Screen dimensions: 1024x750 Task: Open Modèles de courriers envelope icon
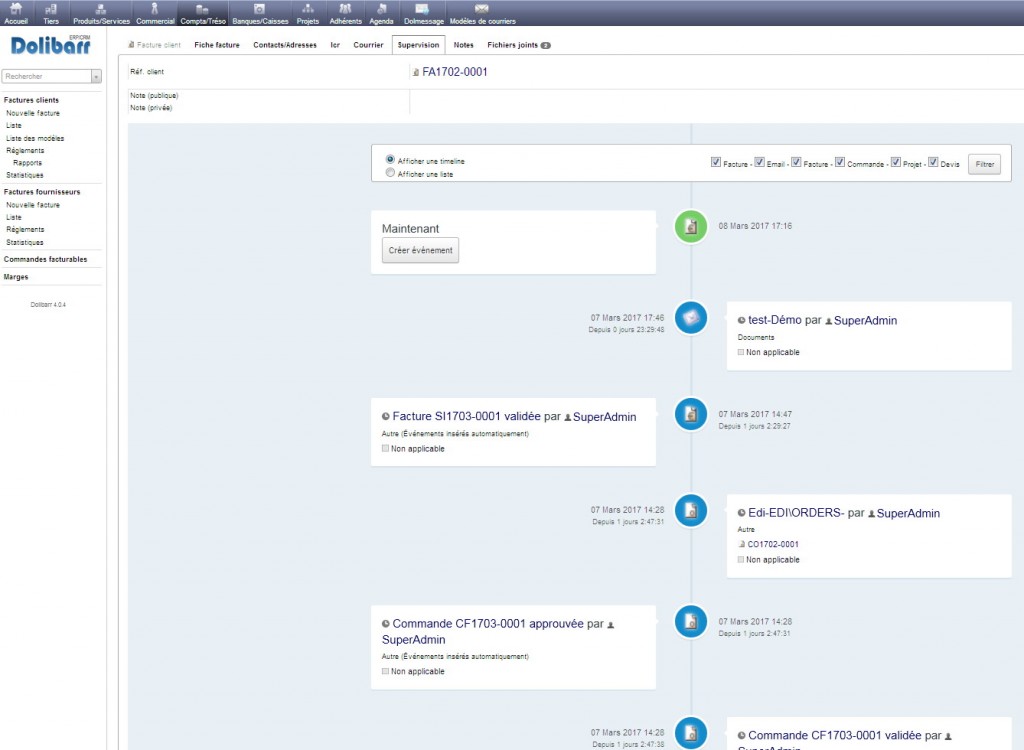(x=481, y=9)
